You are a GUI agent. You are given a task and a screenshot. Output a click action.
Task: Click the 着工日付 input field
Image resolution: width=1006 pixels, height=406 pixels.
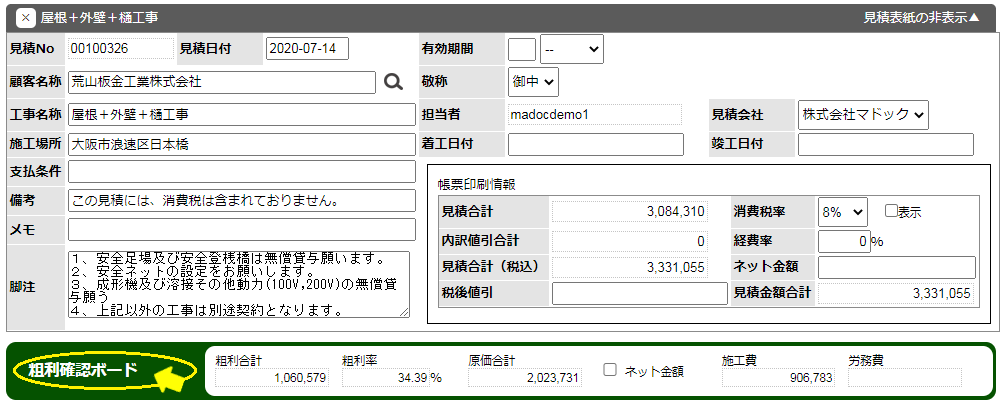pos(593,144)
